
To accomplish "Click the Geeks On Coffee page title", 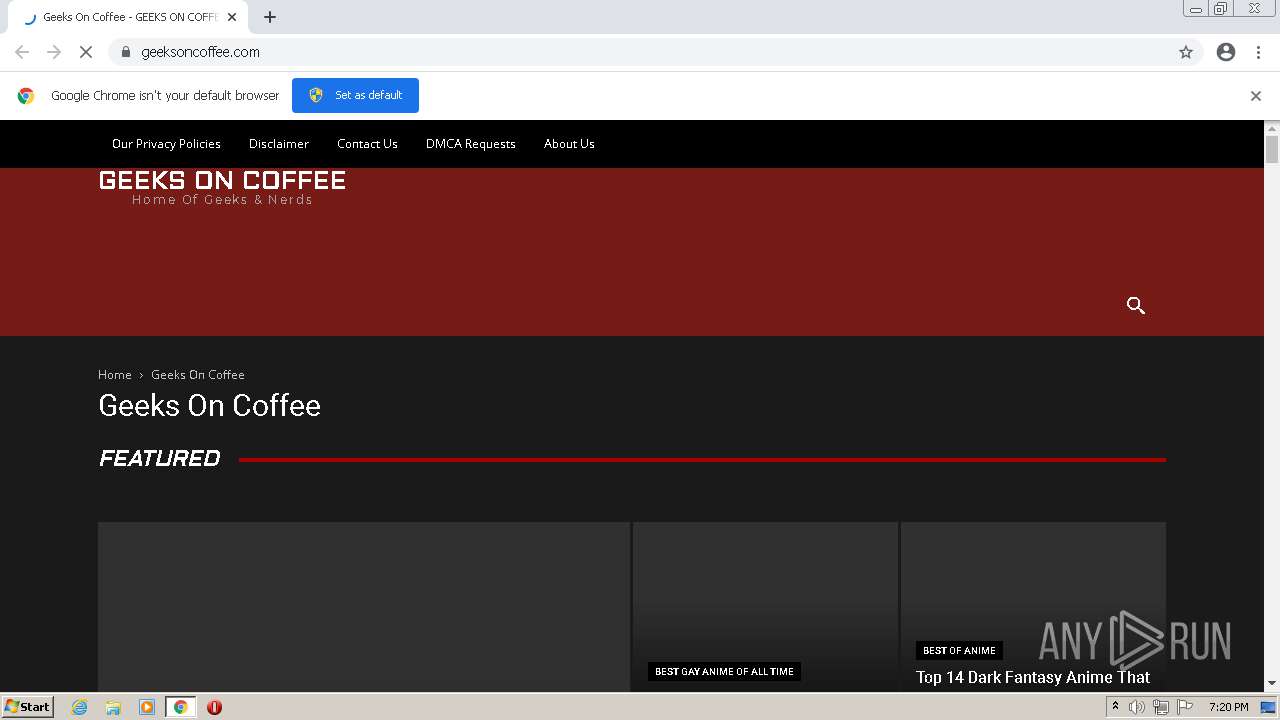I will pos(209,405).
